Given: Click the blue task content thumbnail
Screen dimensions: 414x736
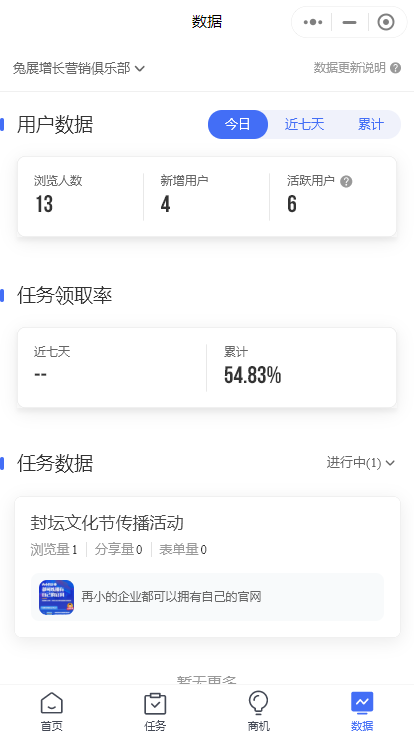Looking at the screenshot, I should click(x=56, y=597).
